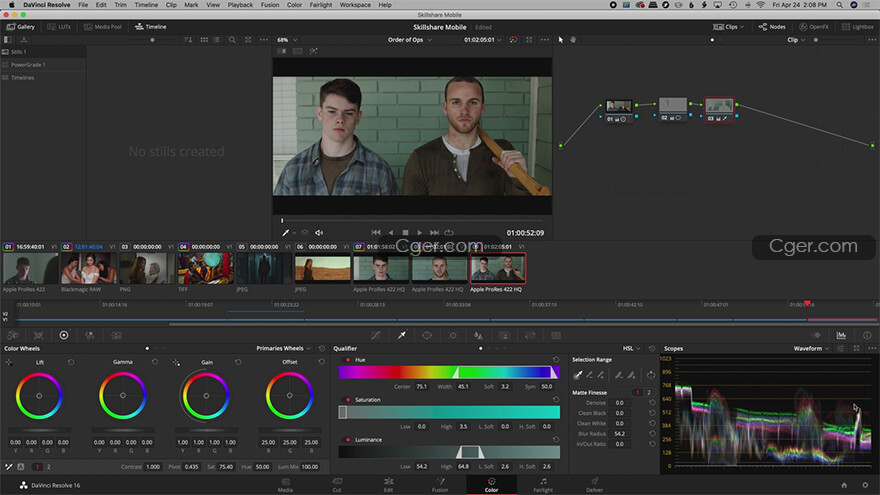Select Stills 1 album
880x495 pixels.
click(43, 52)
